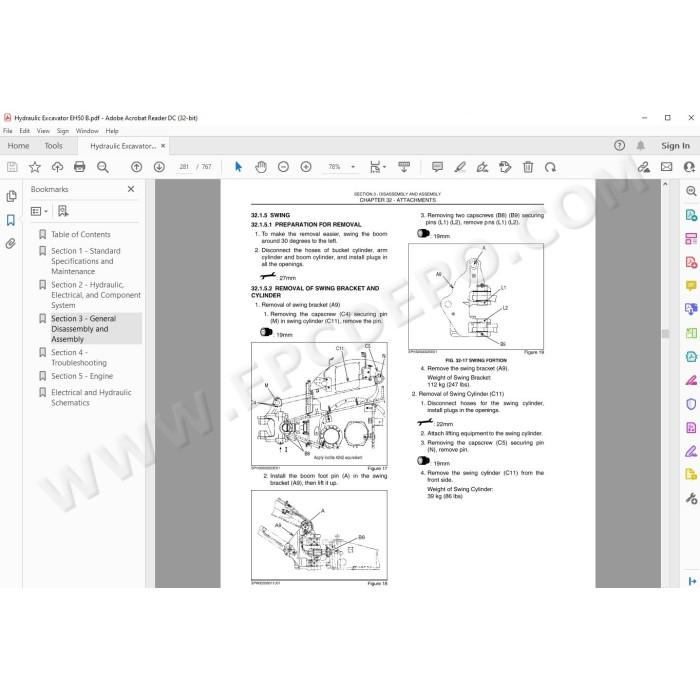Switch to the Home tab
The height and width of the screenshot is (700, 700).
click(x=18, y=146)
